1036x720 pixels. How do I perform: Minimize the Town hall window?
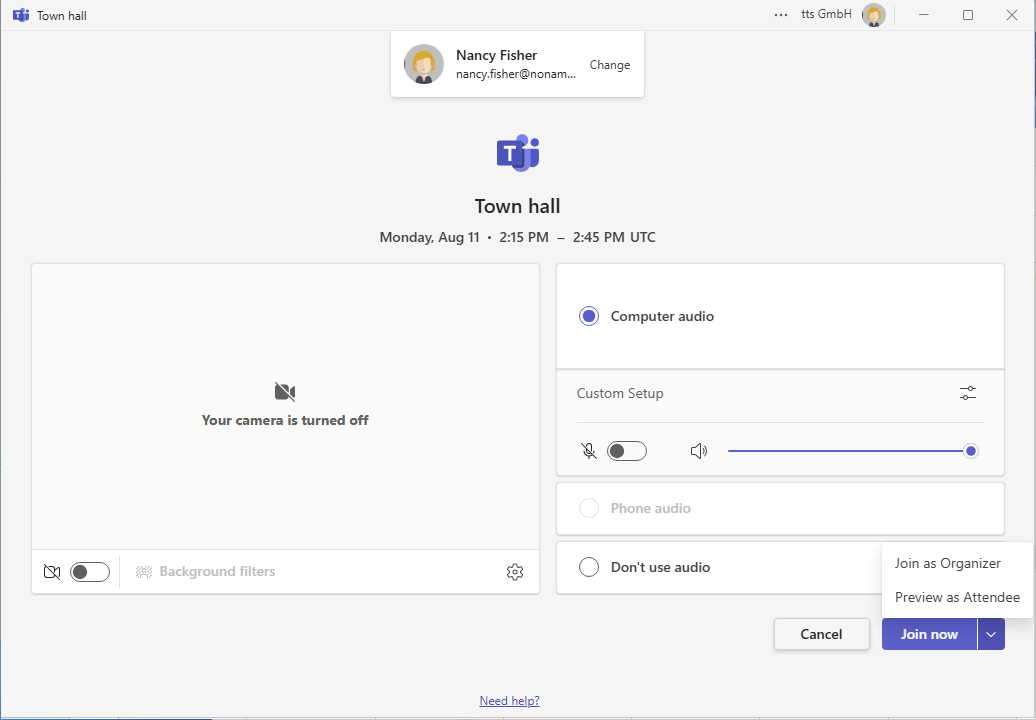[924, 15]
